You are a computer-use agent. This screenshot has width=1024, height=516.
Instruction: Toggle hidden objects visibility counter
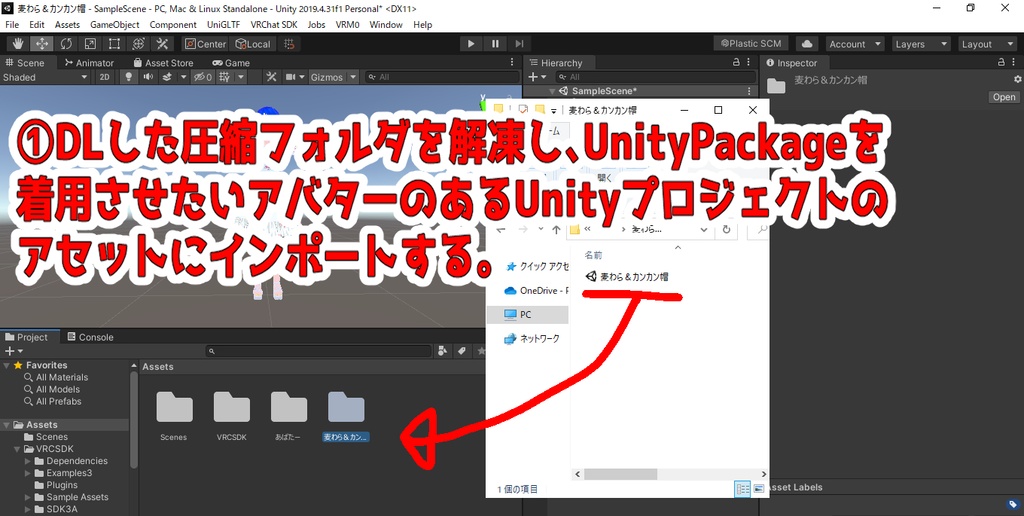[x=204, y=77]
